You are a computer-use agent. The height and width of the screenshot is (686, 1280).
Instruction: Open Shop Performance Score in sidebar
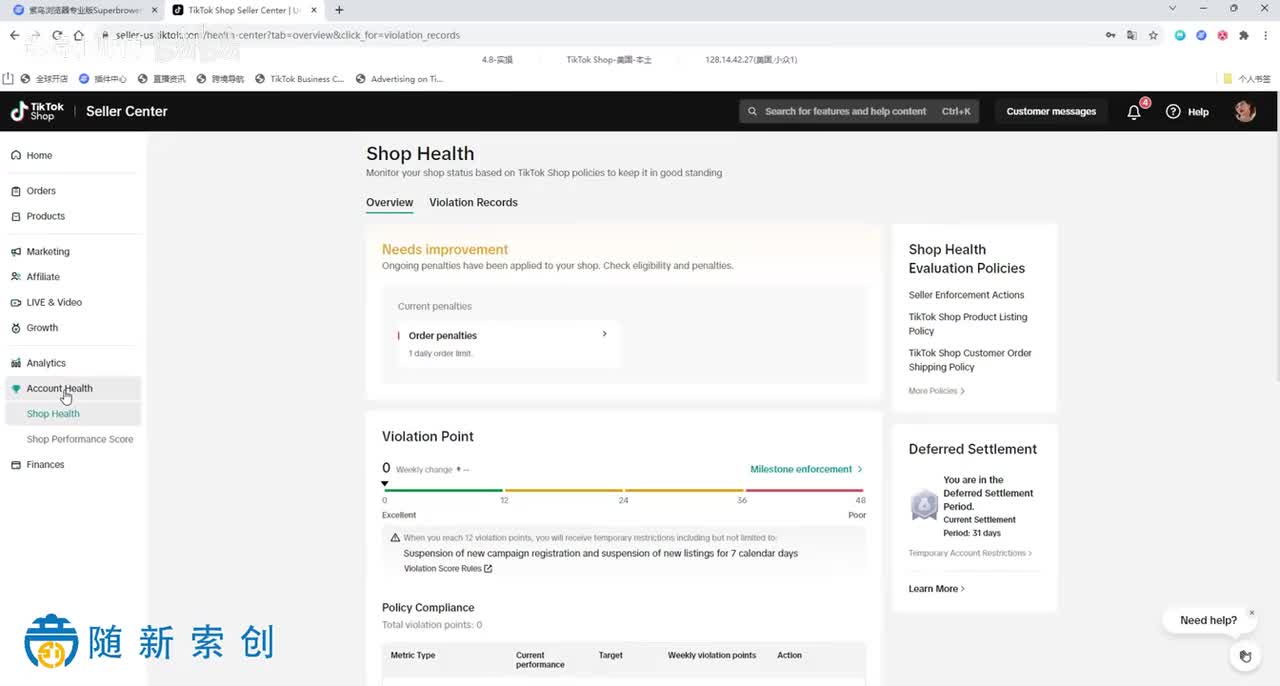(x=79, y=439)
